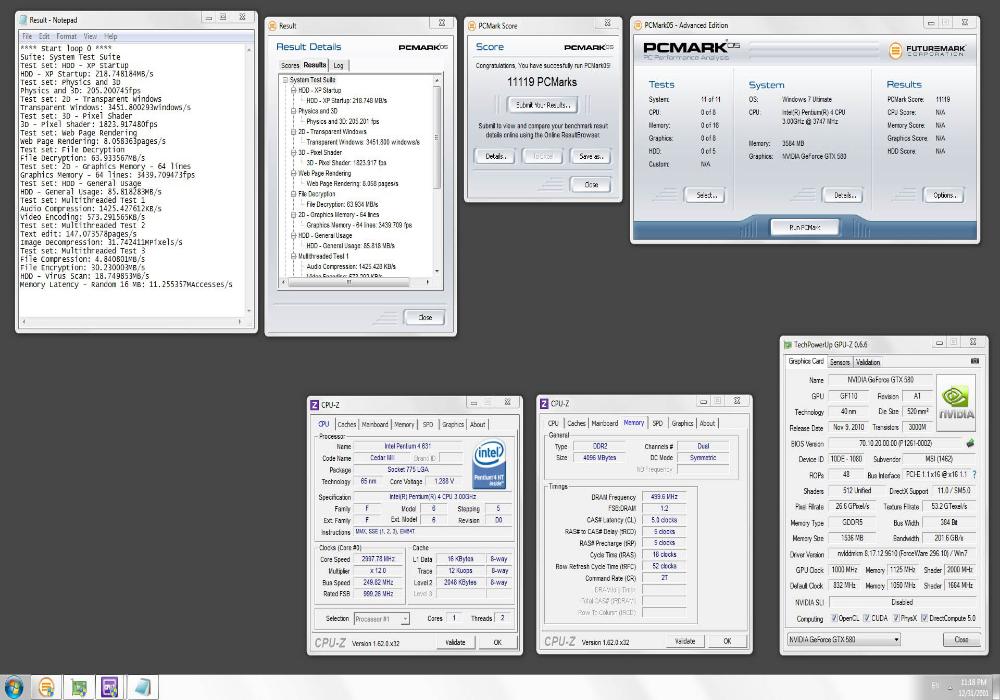Toggle the PhysX checkbox in GPU-Z
This screenshot has height=700, width=1000.
click(896, 618)
